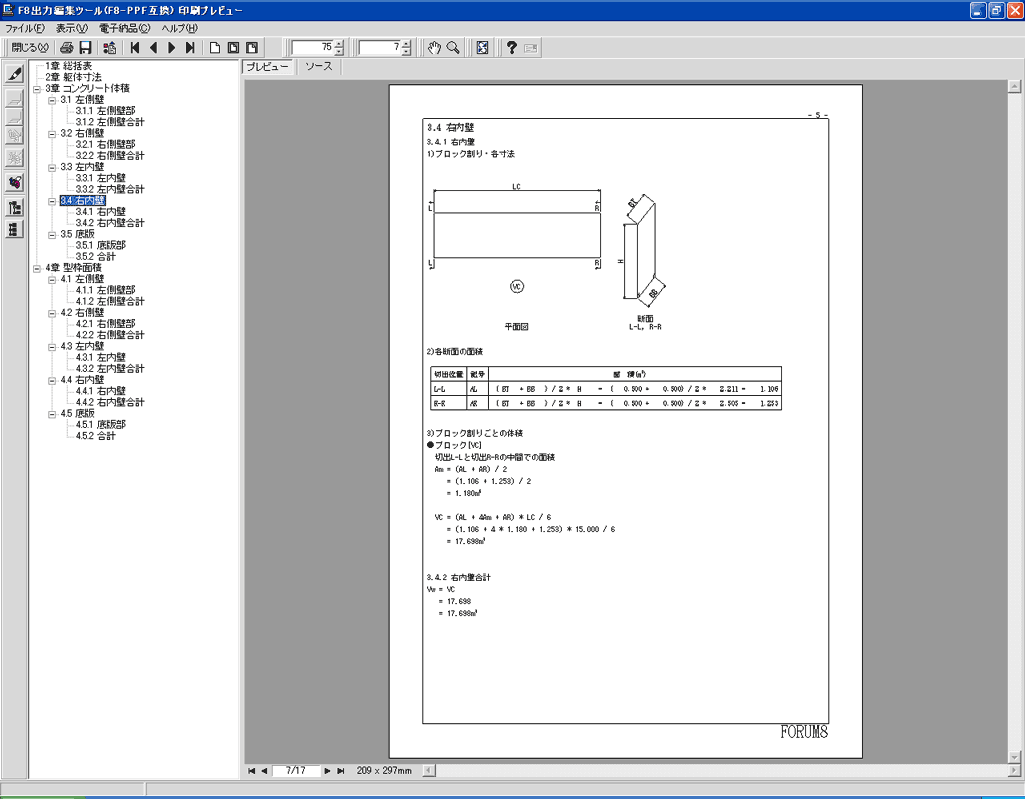The image size is (1025, 799).
Task: Click the horizontal scrollbar left arrow
Action: 428,771
